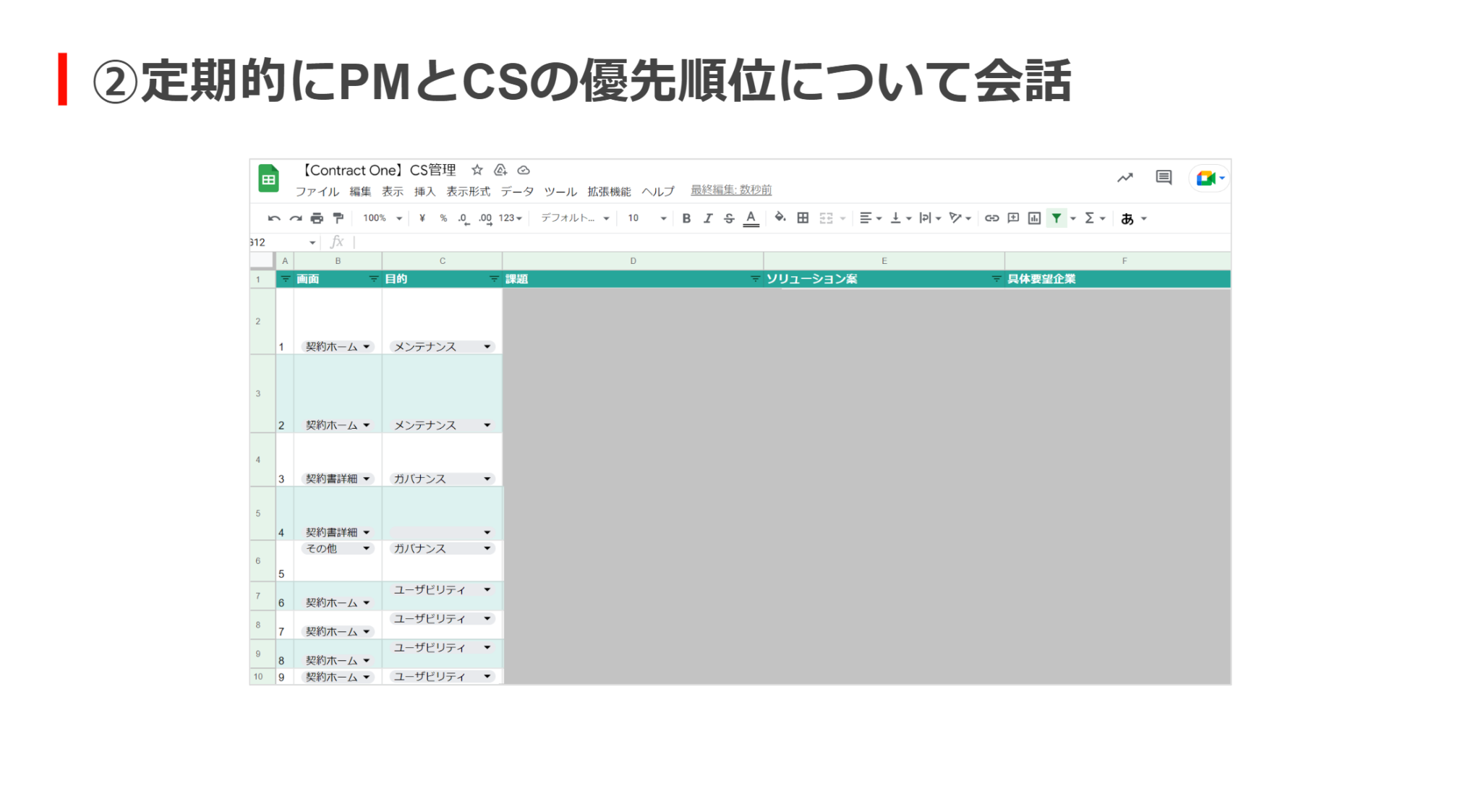The width and height of the screenshot is (1481, 812).
Task: Insert a chart via the toolbar icon
Action: [1034, 218]
